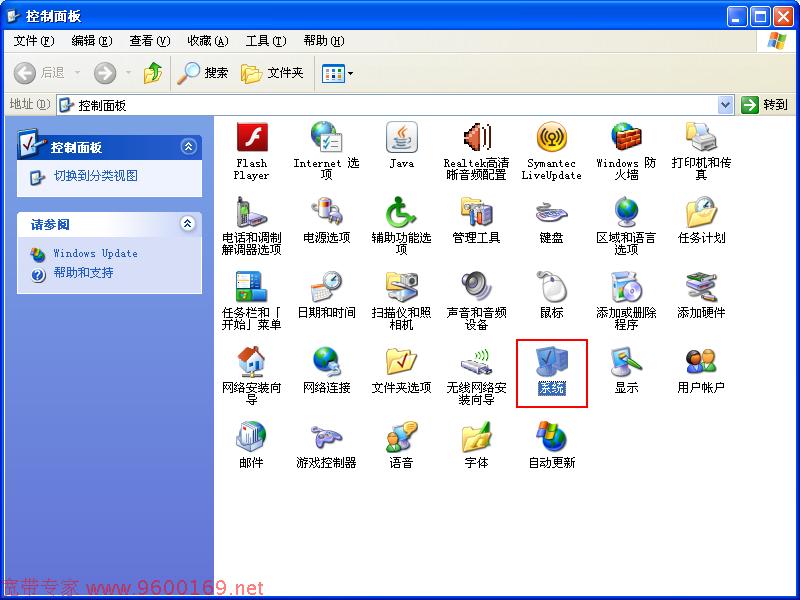Open the 收藏(A) menu
This screenshot has height=600, width=800.
tap(208, 41)
